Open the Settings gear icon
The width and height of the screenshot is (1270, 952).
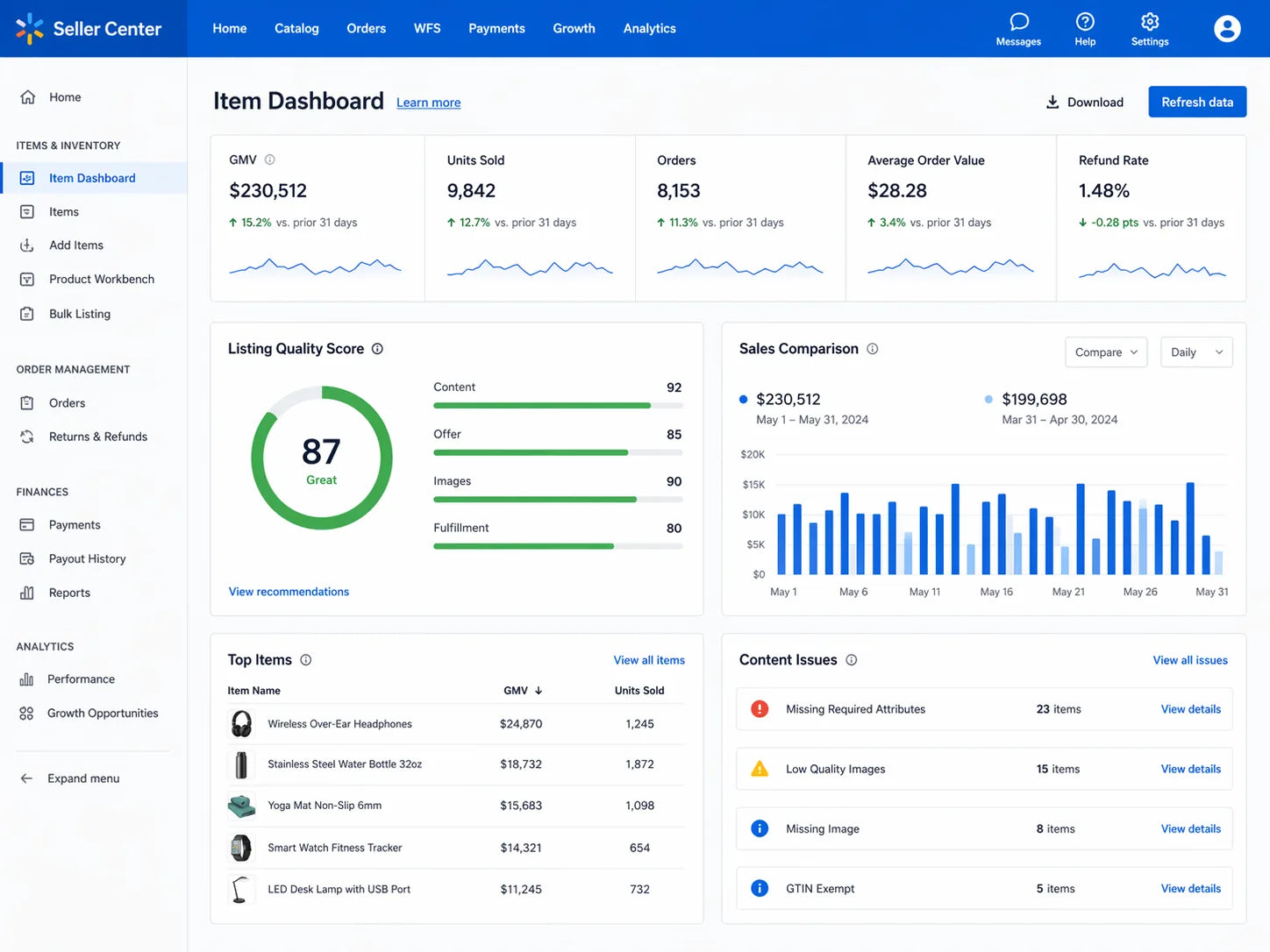click(x=1150, y=21)
